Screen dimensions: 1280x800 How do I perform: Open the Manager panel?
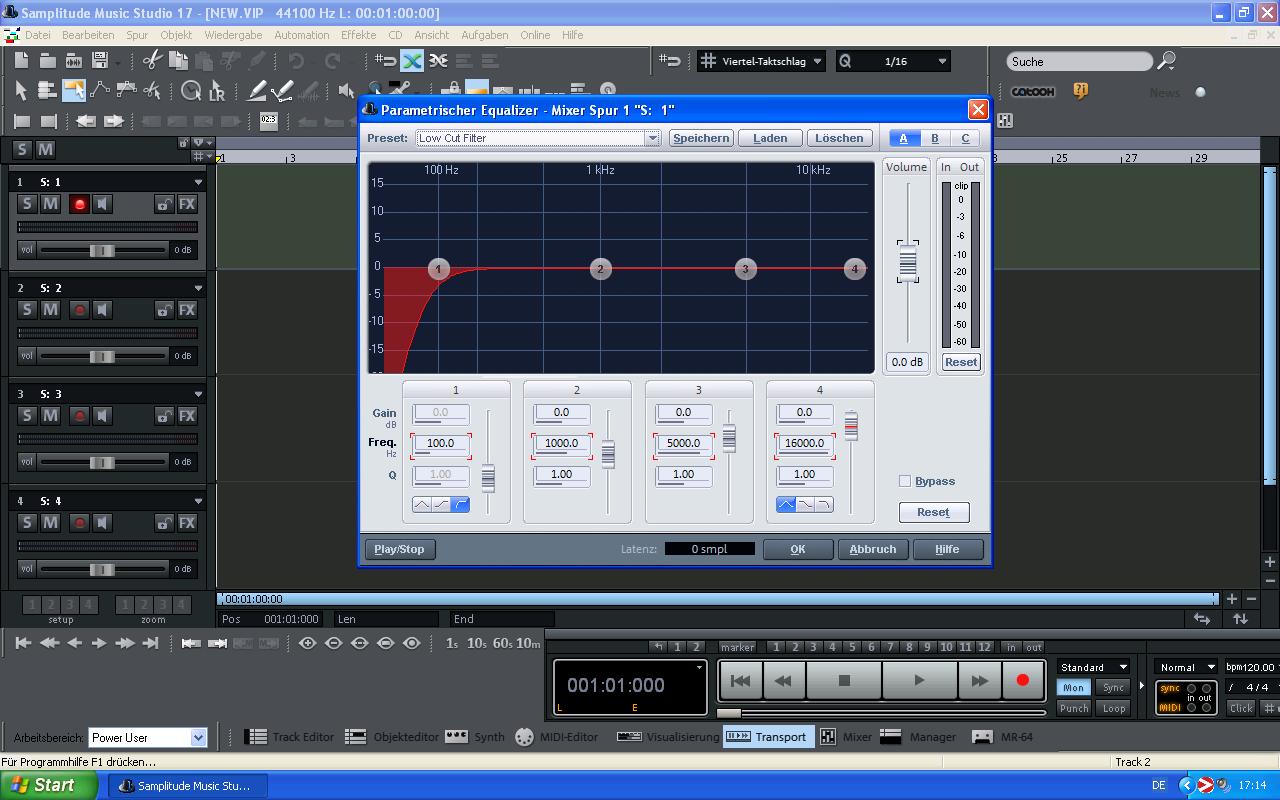pos(918,737)
